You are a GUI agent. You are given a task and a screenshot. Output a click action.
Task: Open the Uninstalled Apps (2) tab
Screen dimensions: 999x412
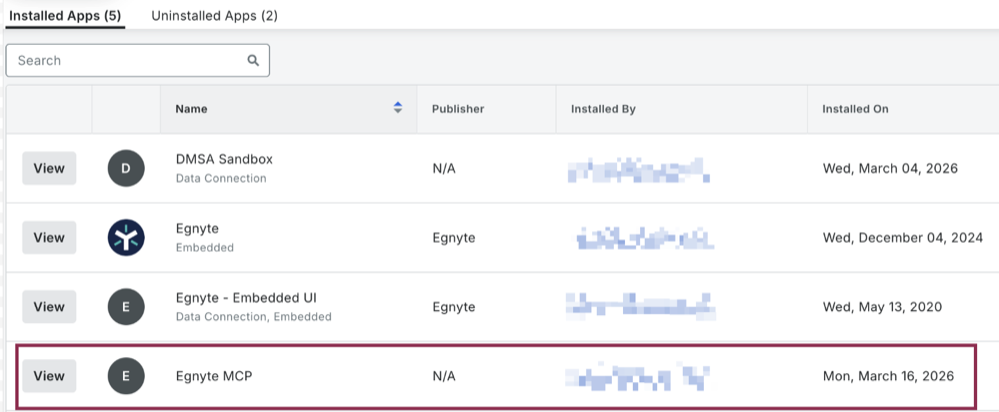tap(214, 16)
